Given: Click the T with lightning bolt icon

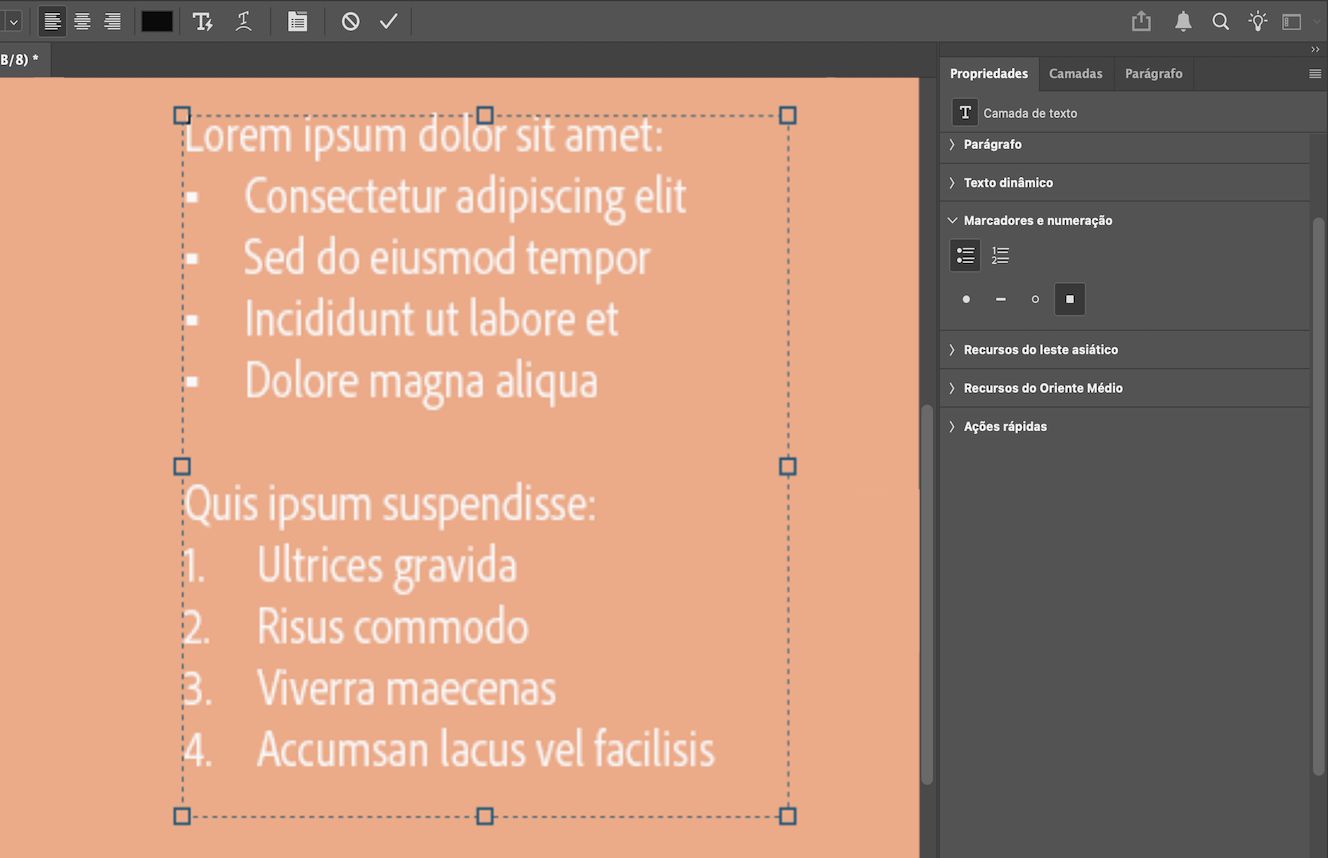Looking at the screenshot, I should coord(203,21).
